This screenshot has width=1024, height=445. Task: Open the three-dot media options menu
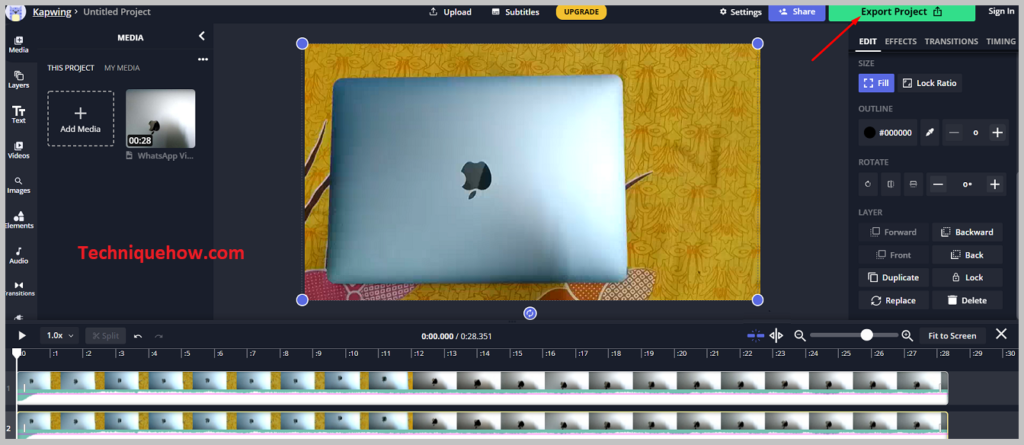[202, 59]
